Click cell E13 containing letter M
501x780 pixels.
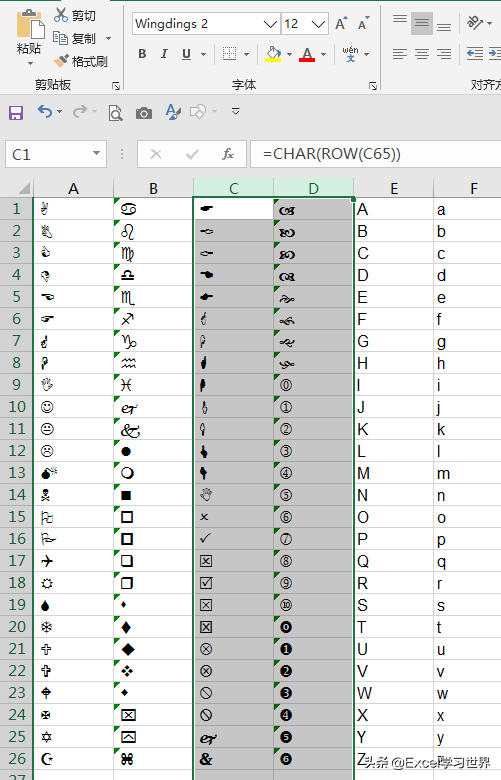(394, 473)
